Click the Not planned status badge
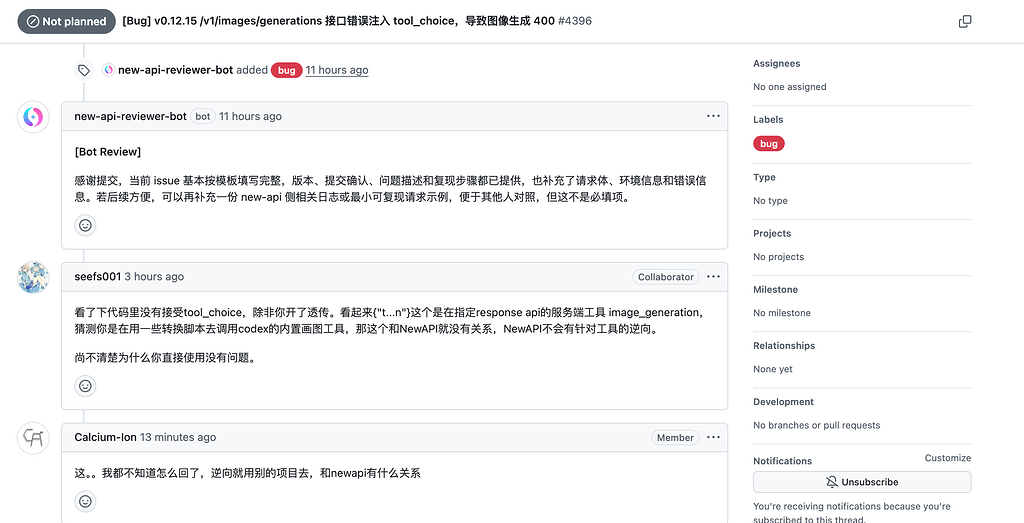Viewport: 1024px width, 523px height. (67, 22)
